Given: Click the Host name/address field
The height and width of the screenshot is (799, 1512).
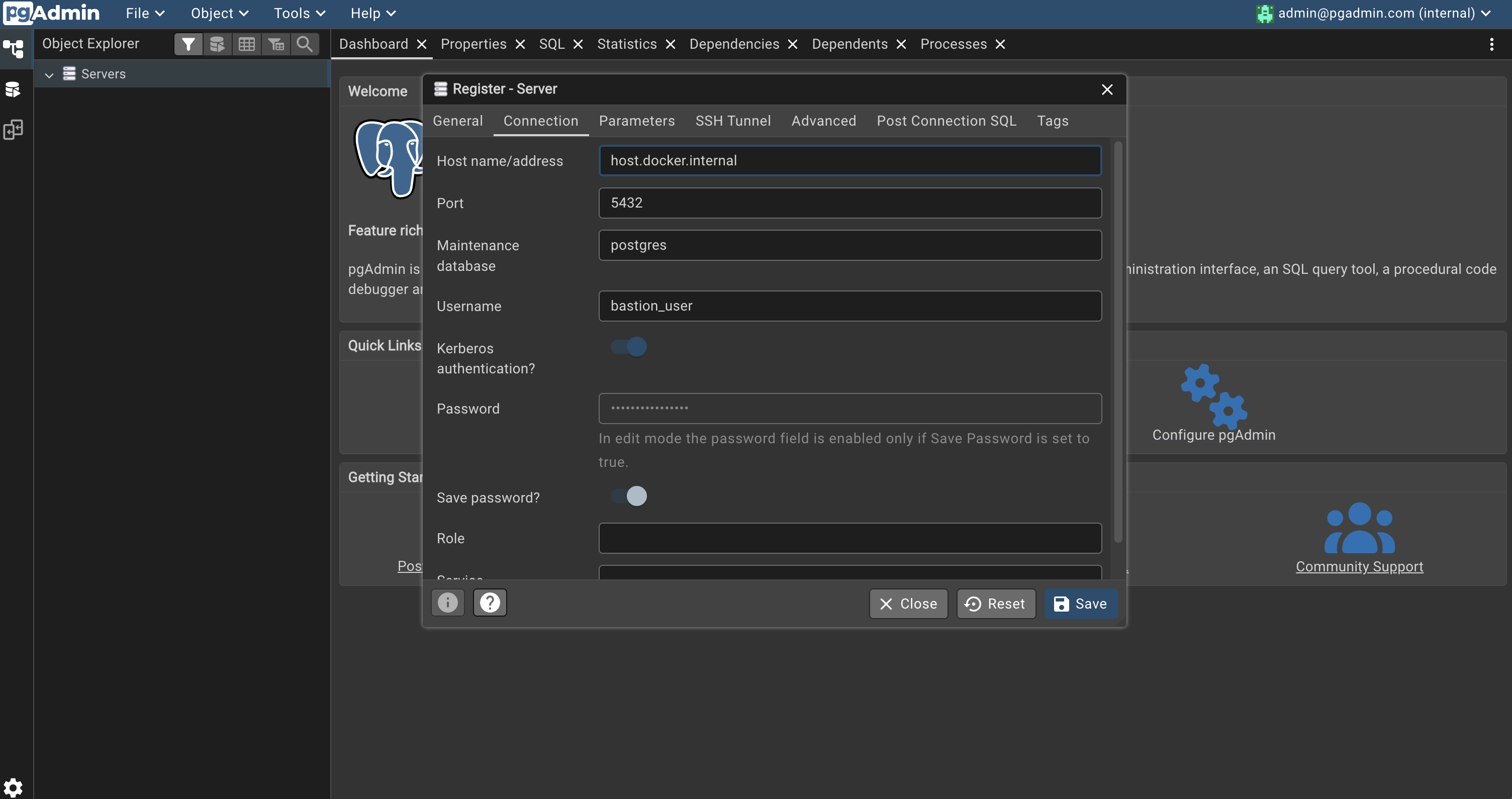Looking at the screenshot, I should [850, 161].
